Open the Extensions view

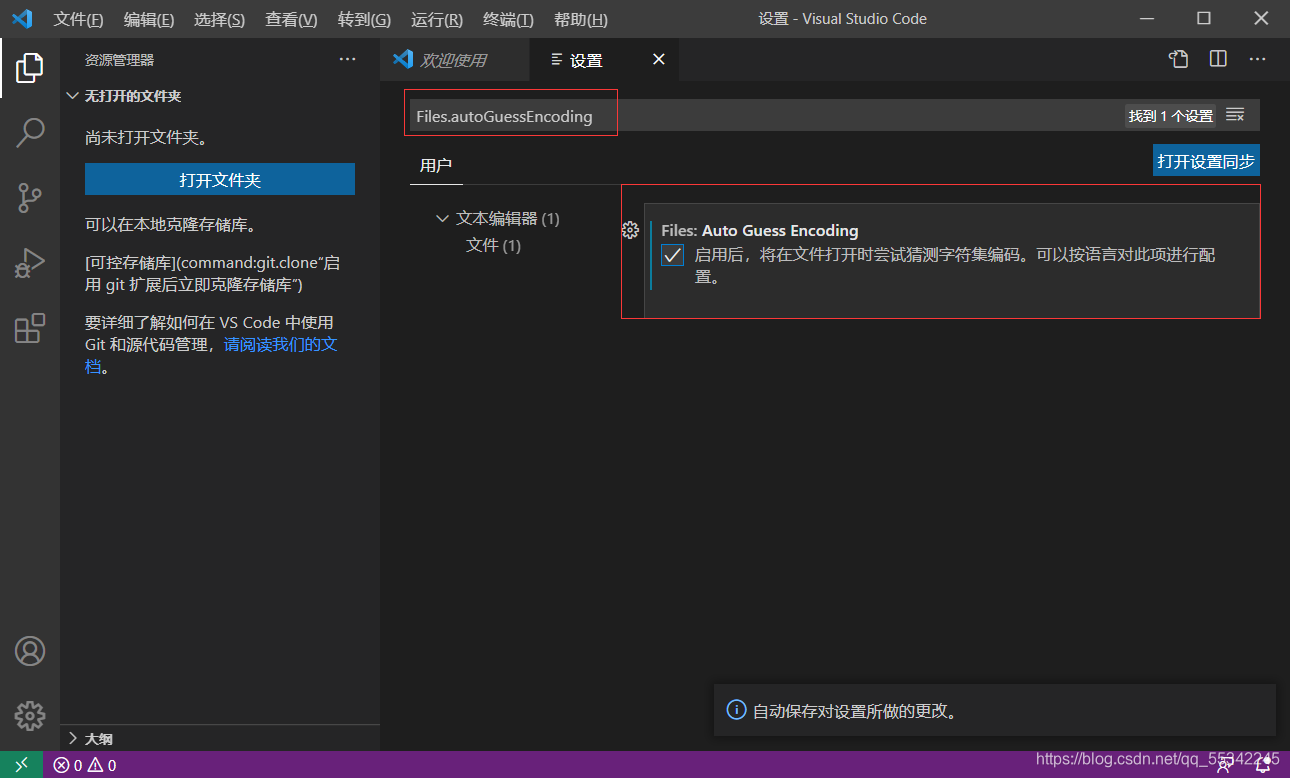pos(30,328)
